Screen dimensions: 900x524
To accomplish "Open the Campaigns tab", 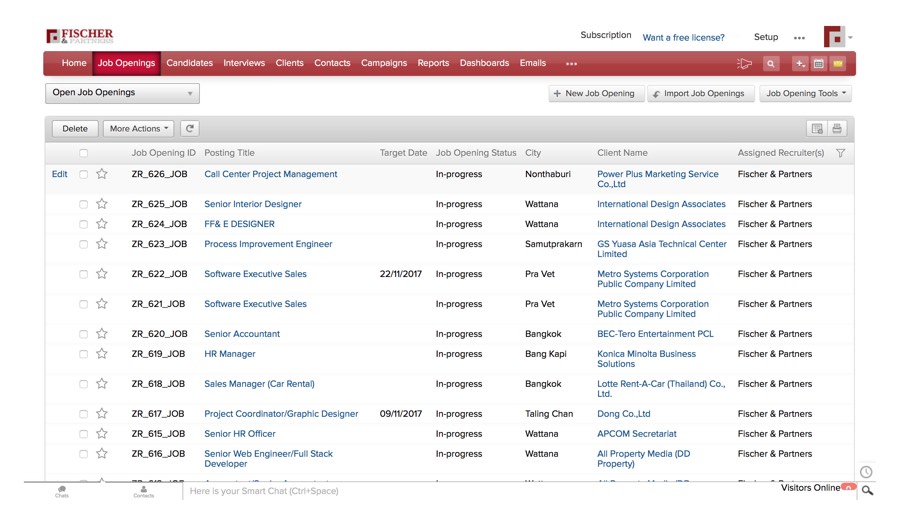I will click(384, 63).
